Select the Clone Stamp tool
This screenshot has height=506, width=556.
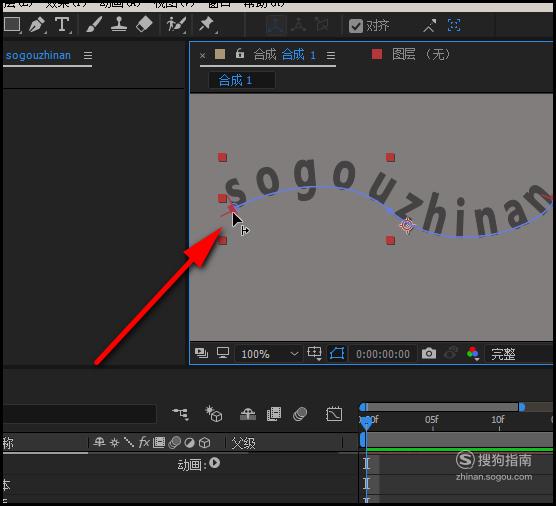tap(119, 25)
